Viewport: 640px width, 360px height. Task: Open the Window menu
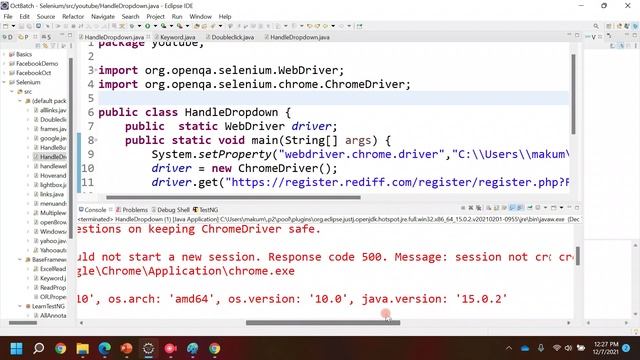click(200, 16)
